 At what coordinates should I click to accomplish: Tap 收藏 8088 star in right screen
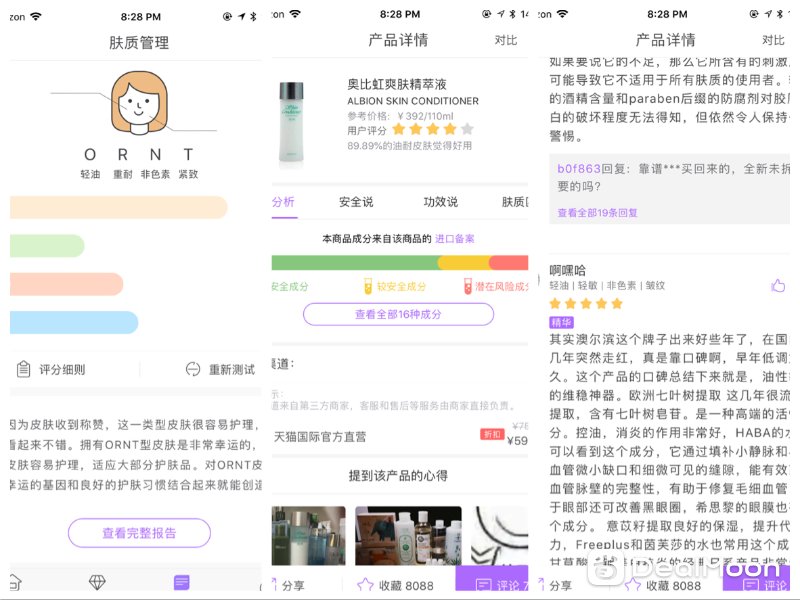point(663,585)
